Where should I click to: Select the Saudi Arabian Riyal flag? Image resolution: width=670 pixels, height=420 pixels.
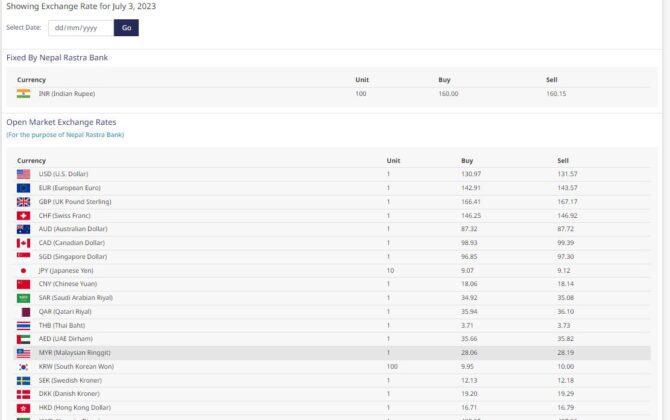click(x=23, y=298)
